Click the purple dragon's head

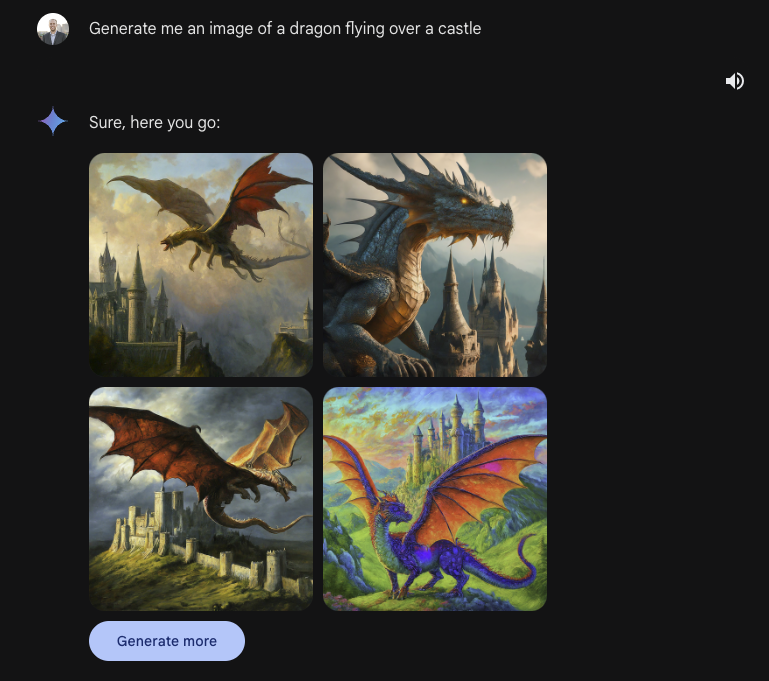point(398,511)
